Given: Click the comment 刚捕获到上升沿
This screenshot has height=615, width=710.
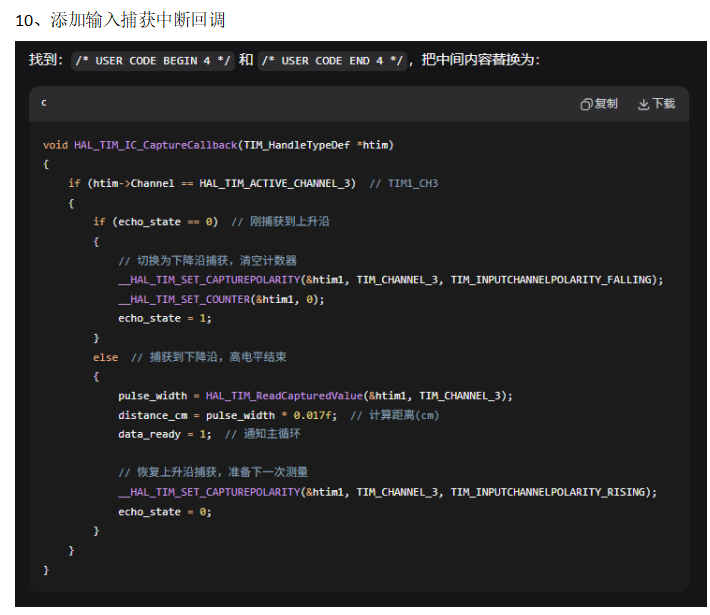Looking at the screenshot, I should pos(290,221).
